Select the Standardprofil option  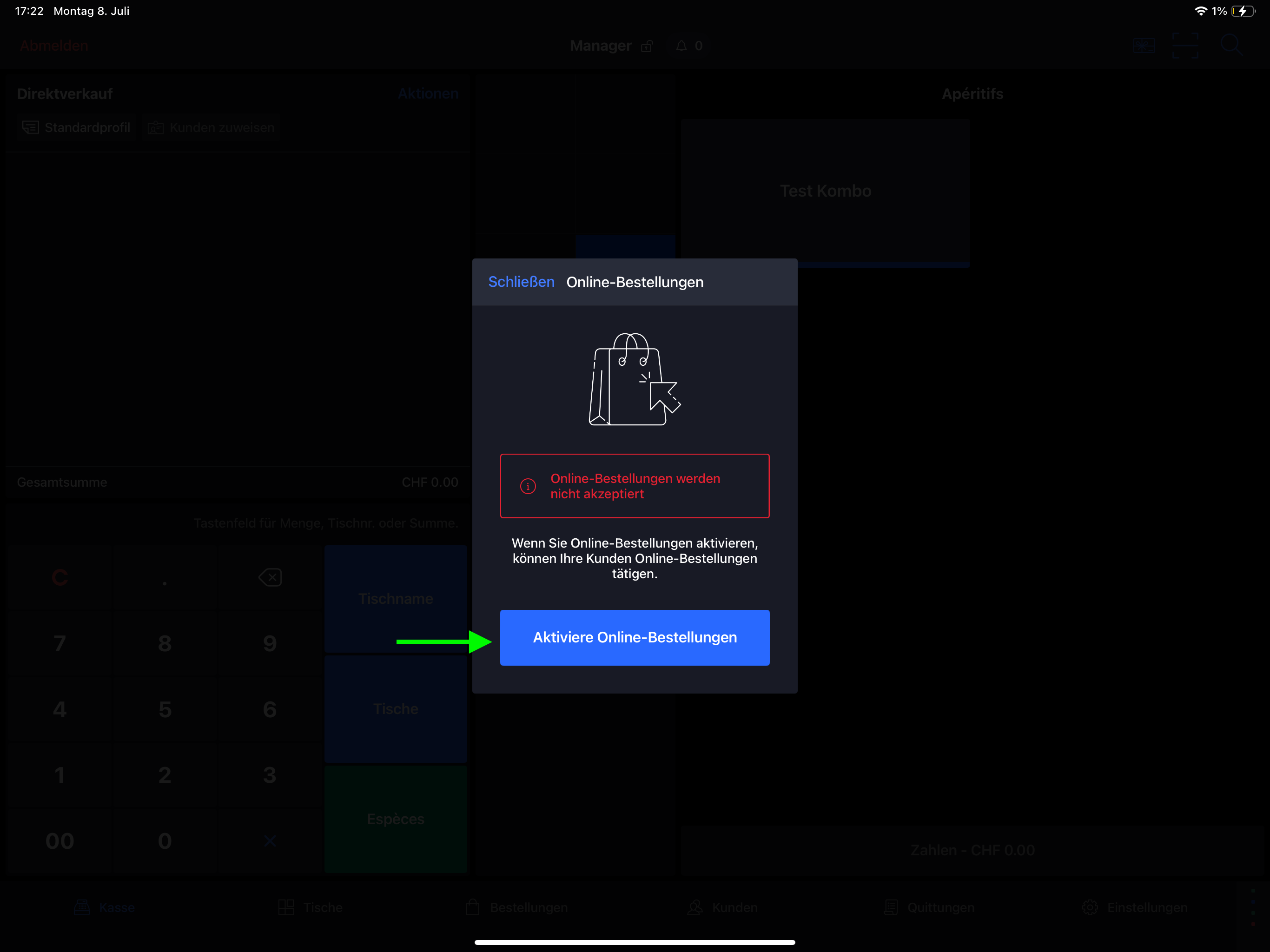click(76, 127)
